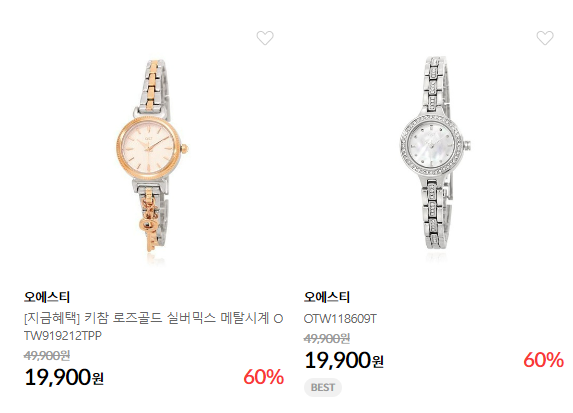Click the red 60% discount on rose gold watch
This screenshot has width=573, height=413.
(263, 377)
